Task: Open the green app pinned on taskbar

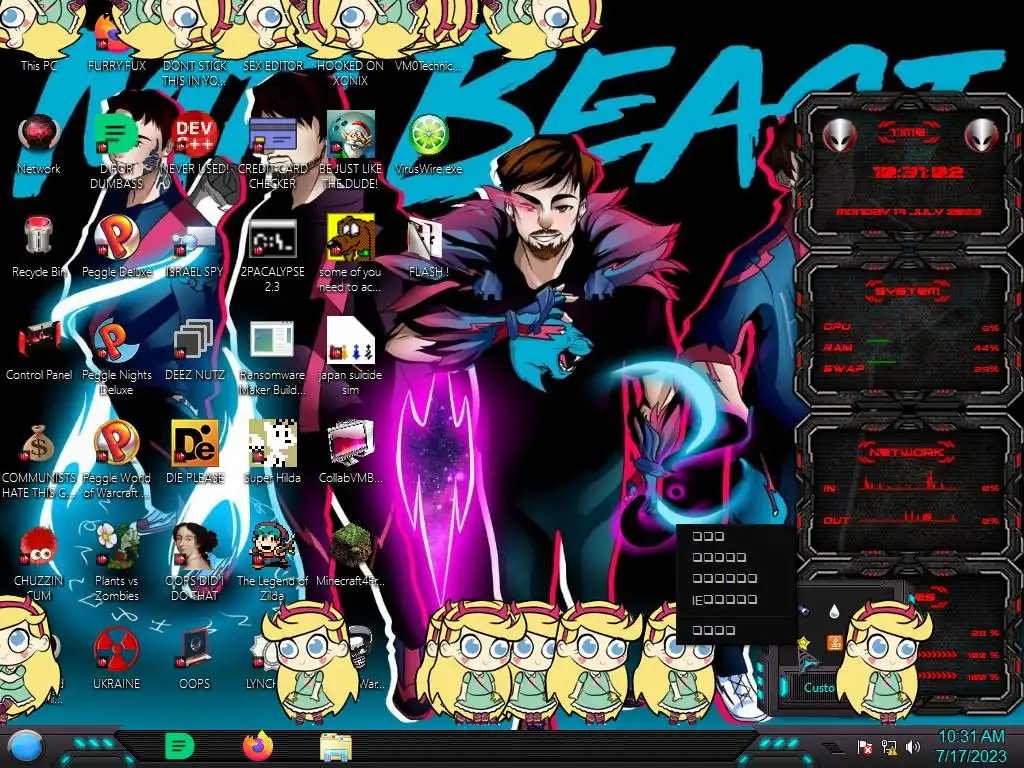Action: pos(180,746)
